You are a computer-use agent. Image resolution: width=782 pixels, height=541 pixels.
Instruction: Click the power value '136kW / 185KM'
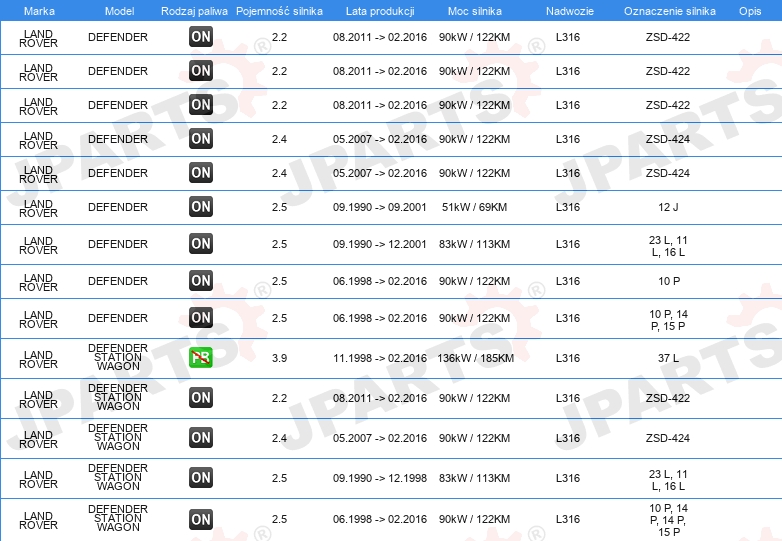[x=475, y=358]
